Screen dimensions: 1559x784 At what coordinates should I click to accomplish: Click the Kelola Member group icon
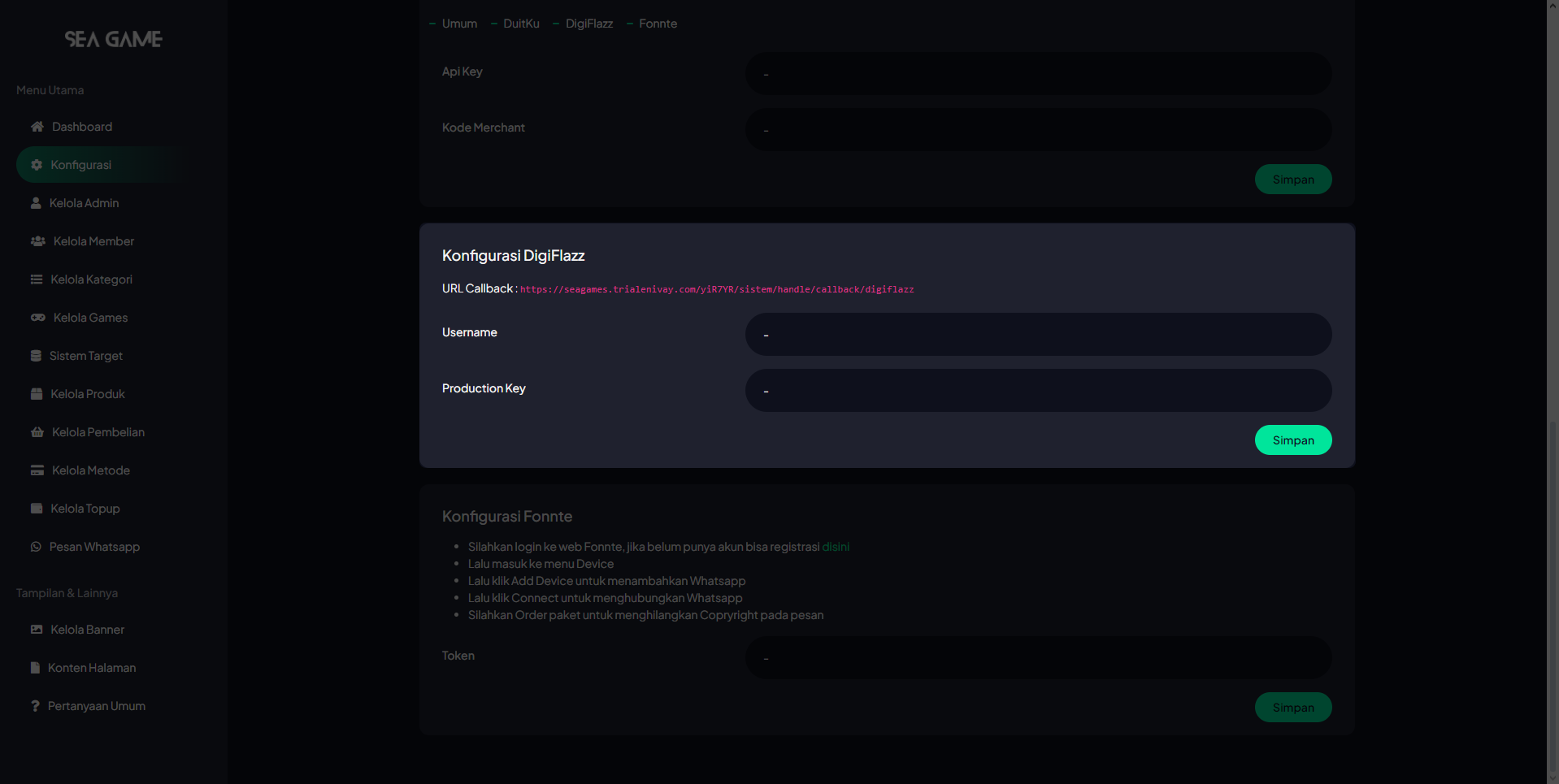tap(37, 241)
